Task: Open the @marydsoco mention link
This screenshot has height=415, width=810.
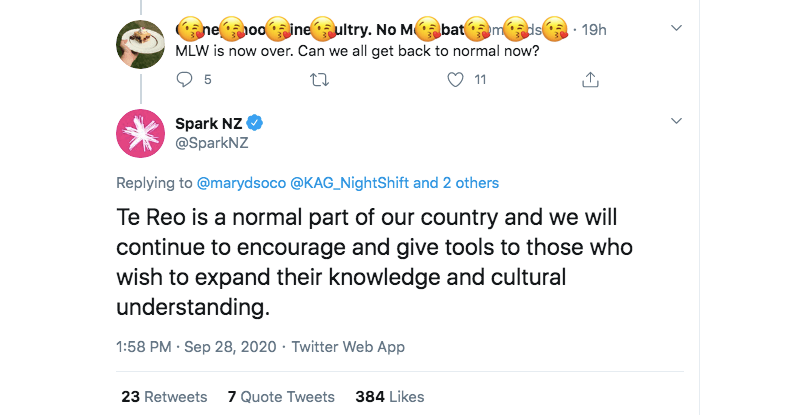Action: [241, 183]
